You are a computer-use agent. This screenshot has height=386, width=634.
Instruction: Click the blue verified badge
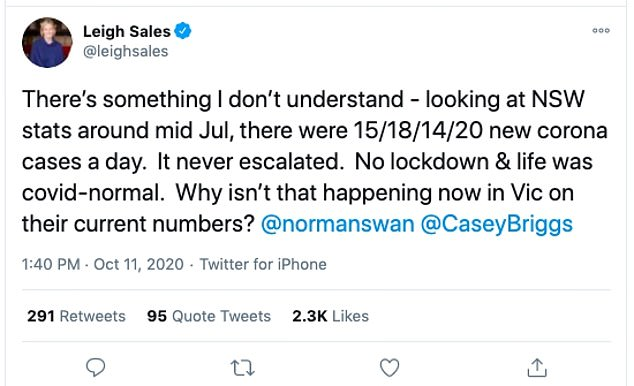coord(183,31)
